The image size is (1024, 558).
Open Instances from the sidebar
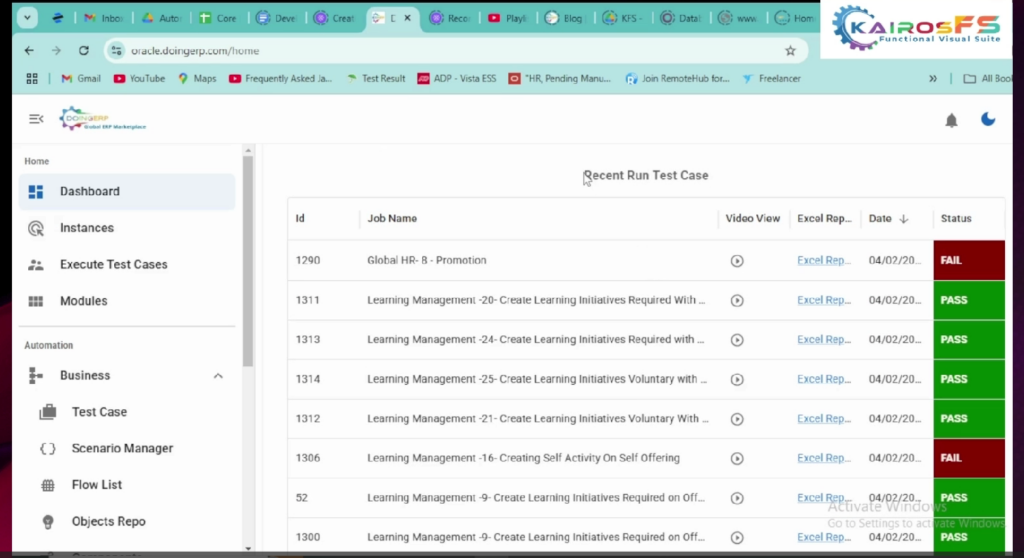click(87, 228)
